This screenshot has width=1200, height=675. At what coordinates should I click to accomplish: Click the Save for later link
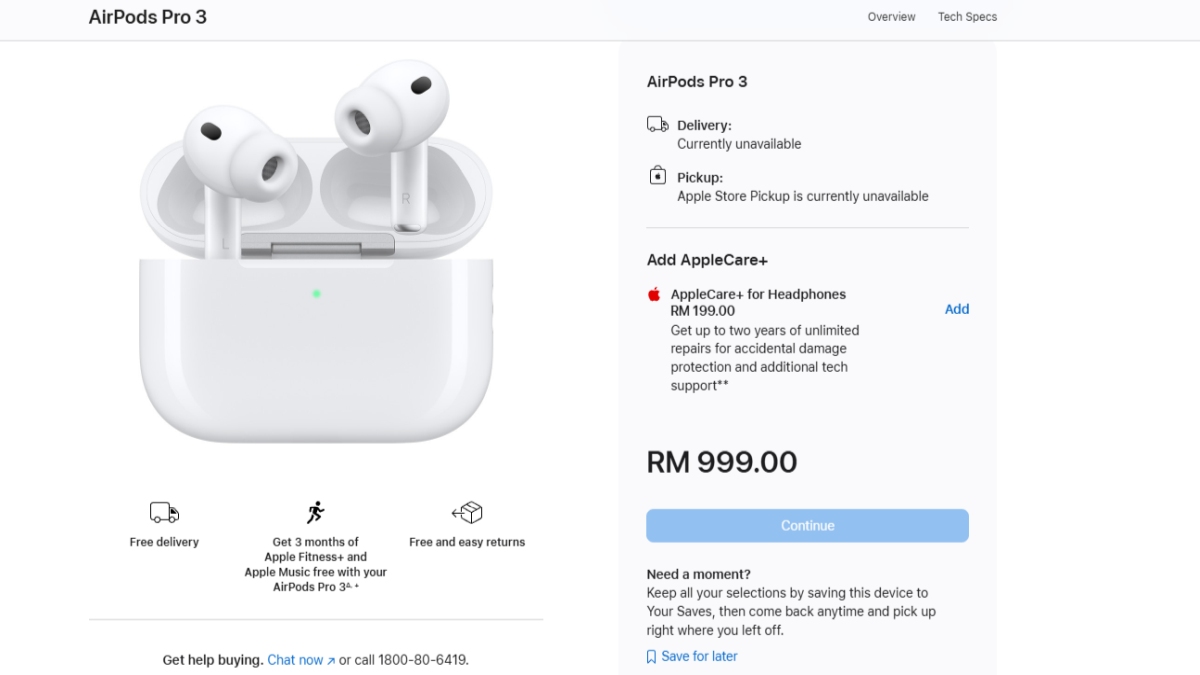pos(699,656)
